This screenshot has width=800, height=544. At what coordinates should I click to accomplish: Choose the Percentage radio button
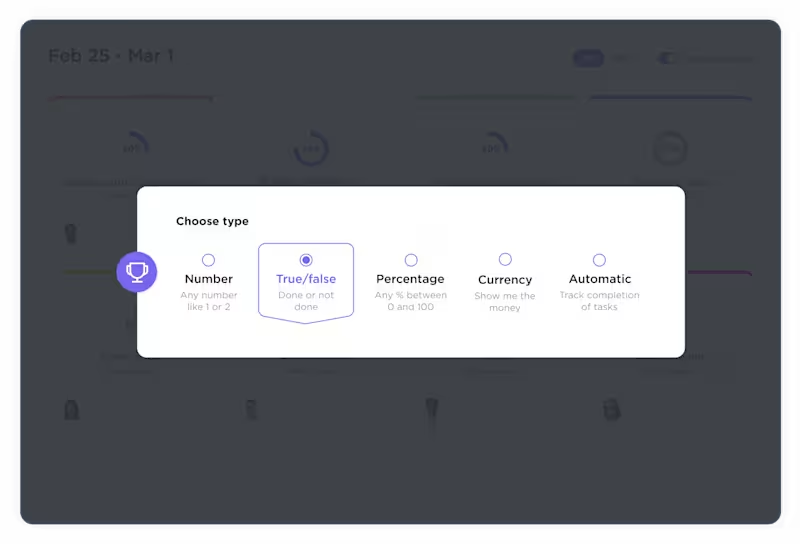411,260
